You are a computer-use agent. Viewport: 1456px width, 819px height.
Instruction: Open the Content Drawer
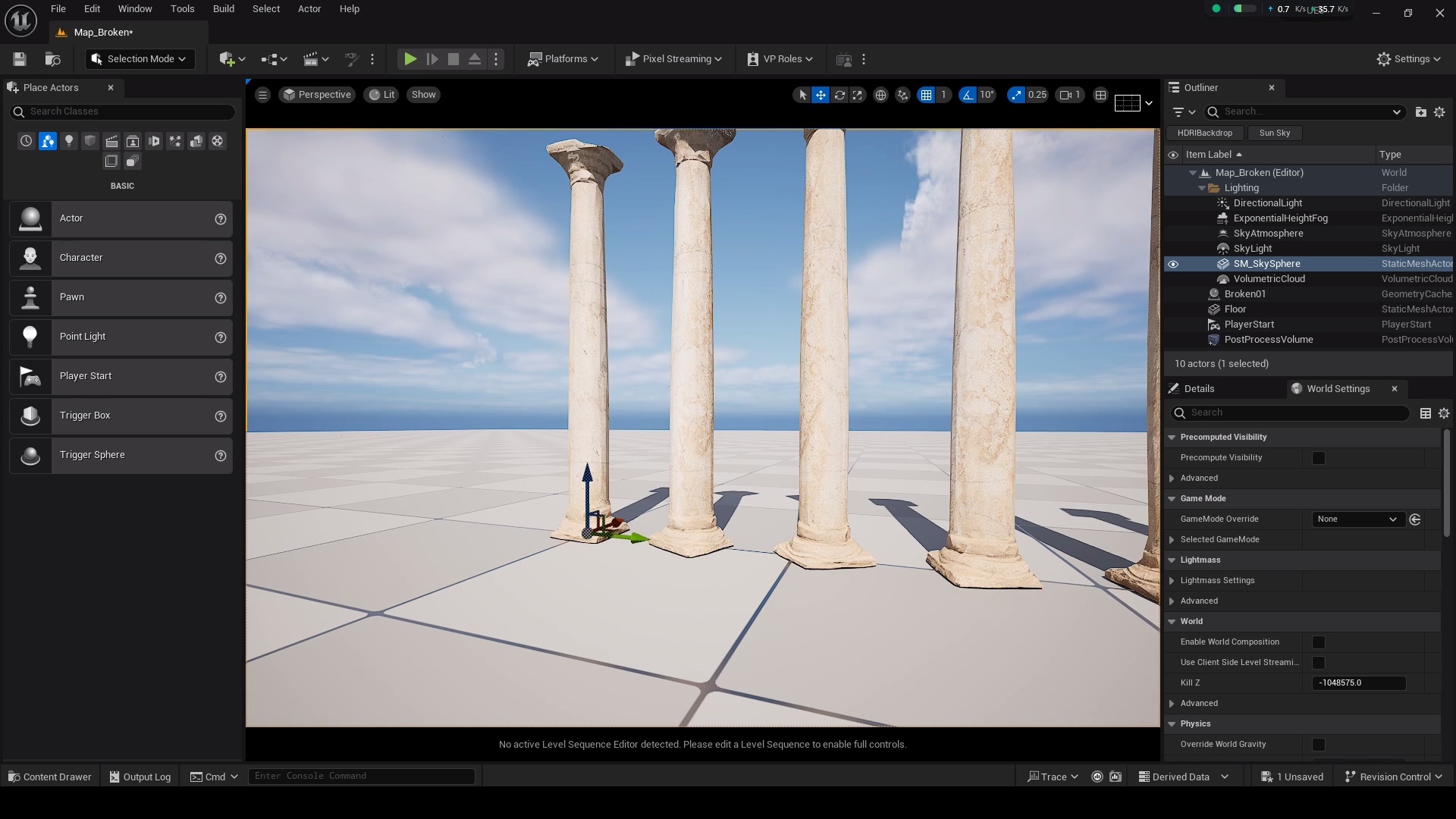click(x=49, y=776)
